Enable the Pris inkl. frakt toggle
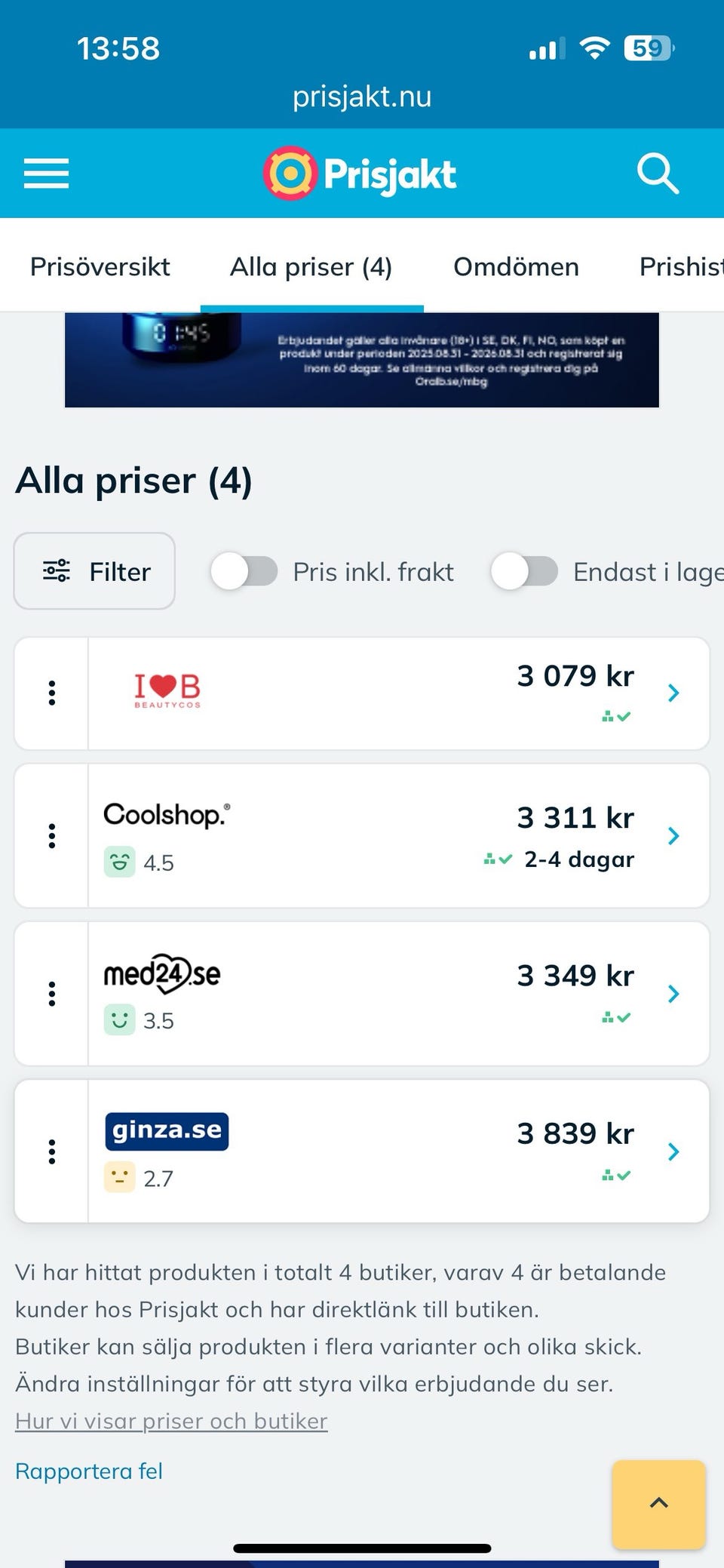The image size is (724, 1568). tap(244, 571)
